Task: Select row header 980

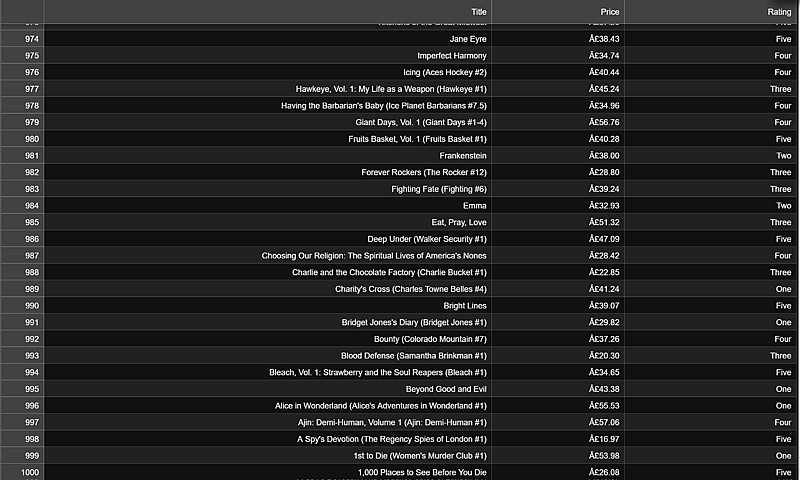Action: click(x=22, y=139)
